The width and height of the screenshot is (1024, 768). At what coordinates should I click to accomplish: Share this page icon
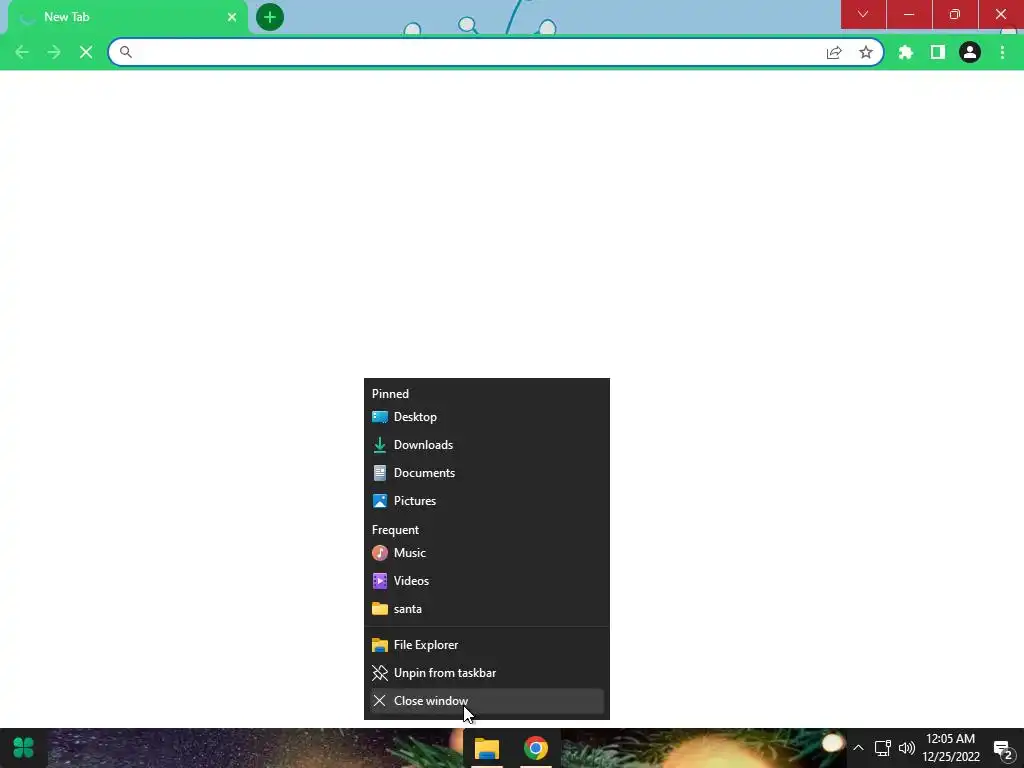834,52
